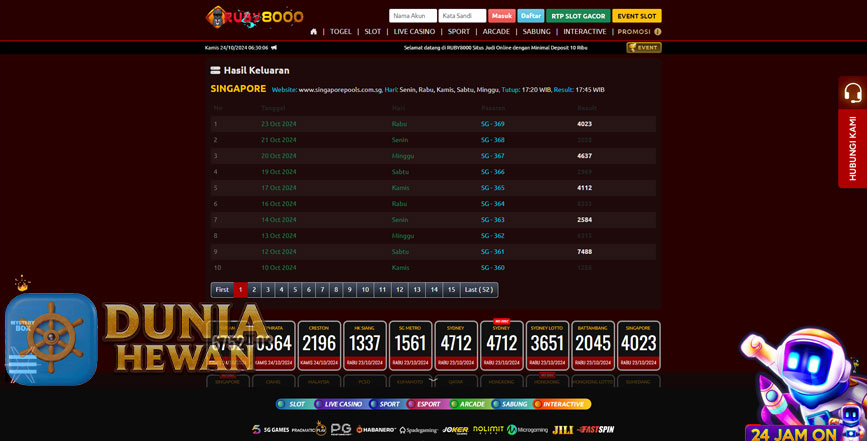Select LIVE CASINO in the colorful category bar
867x441 pixels.
coord(340,404)
